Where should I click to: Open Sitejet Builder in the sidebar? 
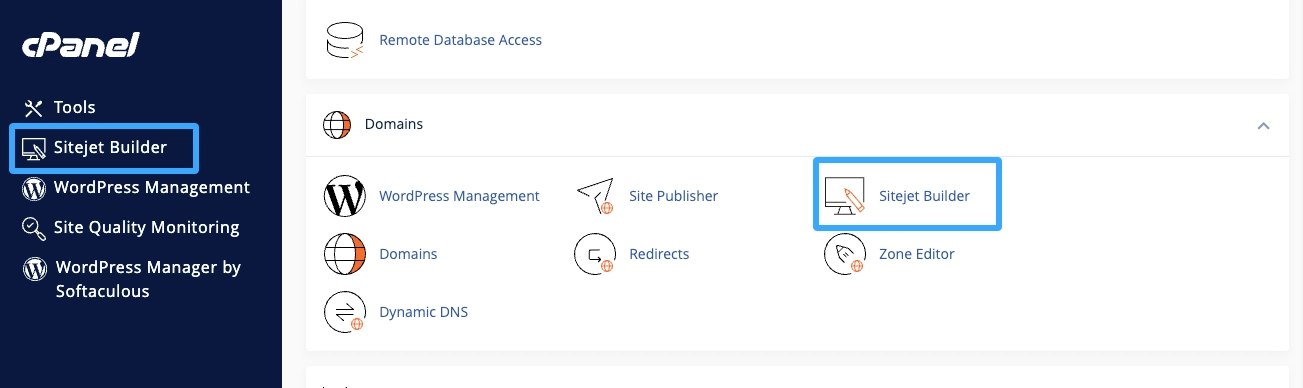click(x=110, y=148)
